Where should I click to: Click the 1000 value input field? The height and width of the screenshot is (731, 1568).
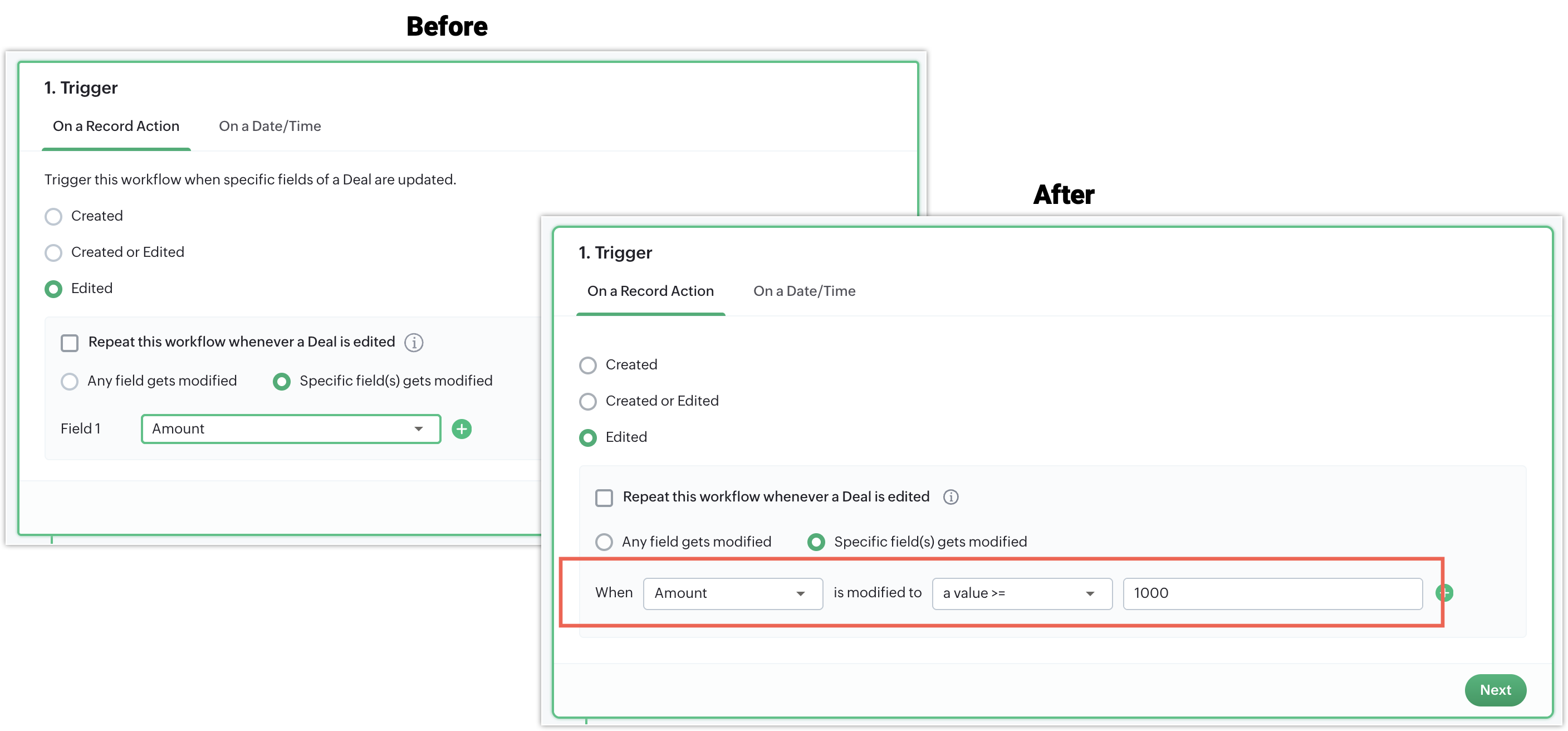[1272, 593]
